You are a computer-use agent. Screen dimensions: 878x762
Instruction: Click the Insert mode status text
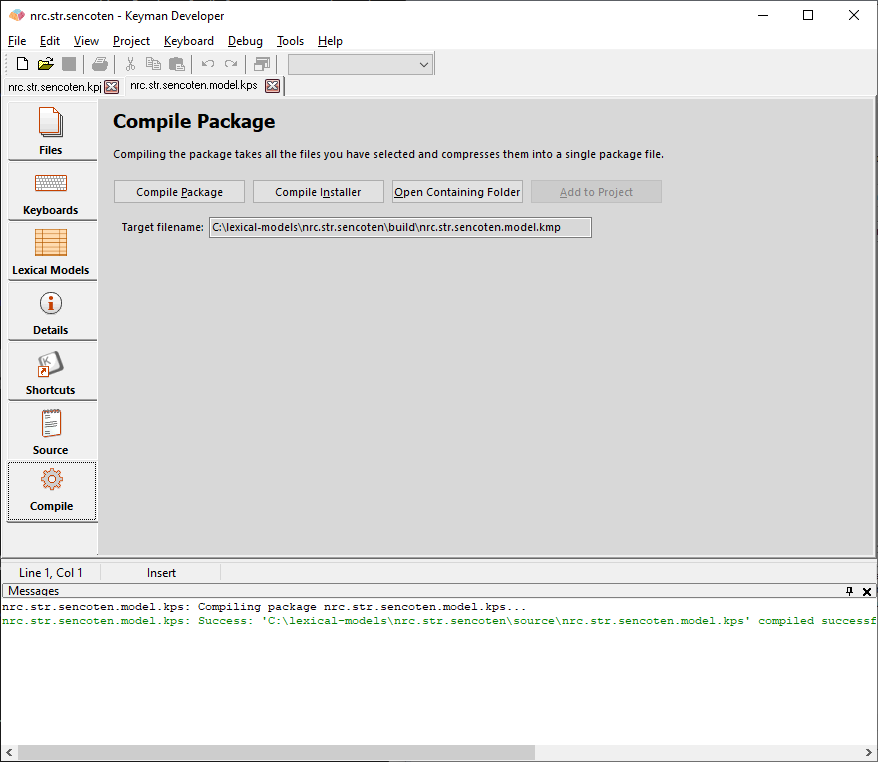(161, 573)
